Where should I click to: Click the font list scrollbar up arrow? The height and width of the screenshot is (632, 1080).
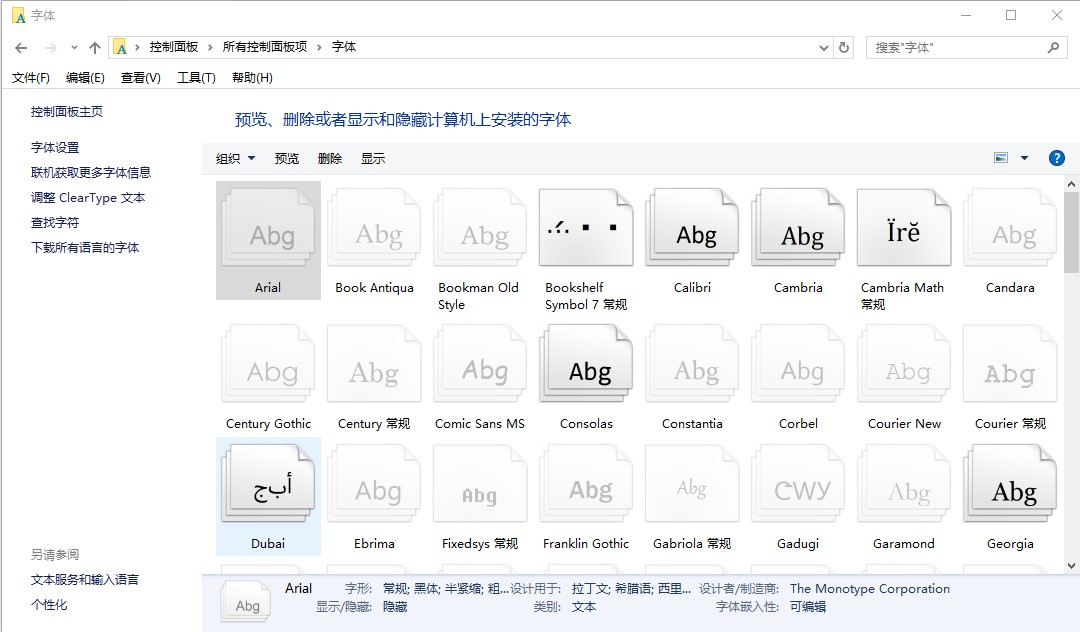click(1071, 185)
